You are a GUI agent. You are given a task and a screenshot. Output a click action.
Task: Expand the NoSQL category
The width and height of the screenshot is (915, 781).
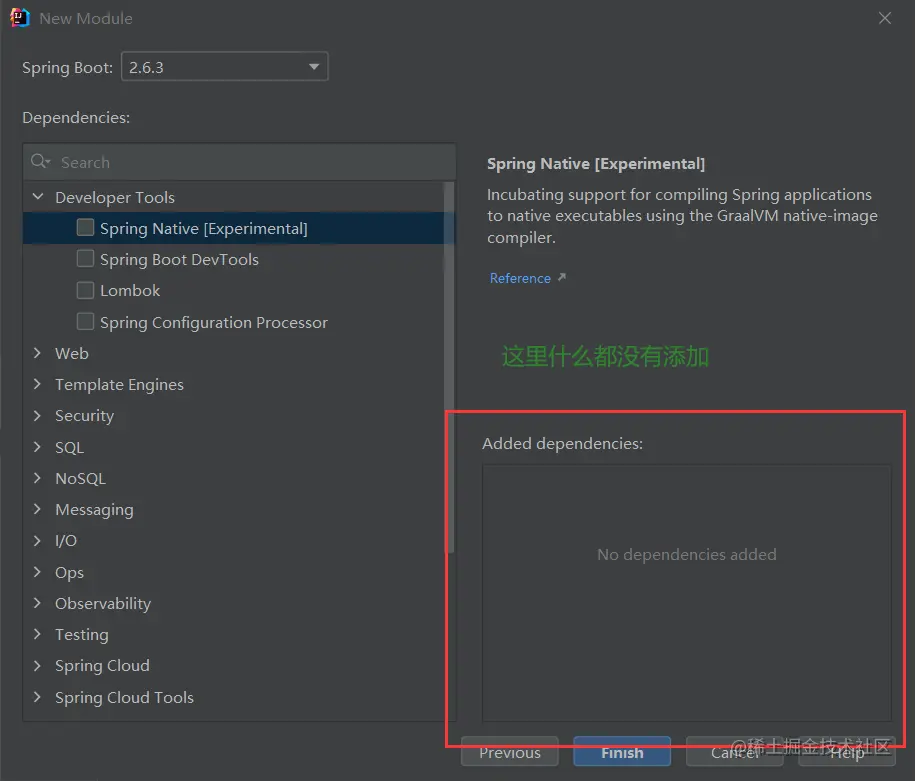click(37, 477)
